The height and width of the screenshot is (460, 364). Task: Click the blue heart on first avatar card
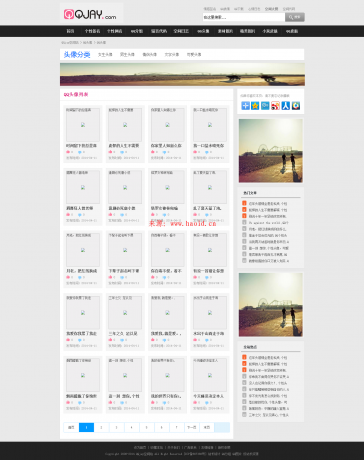[x=80, y=152]
